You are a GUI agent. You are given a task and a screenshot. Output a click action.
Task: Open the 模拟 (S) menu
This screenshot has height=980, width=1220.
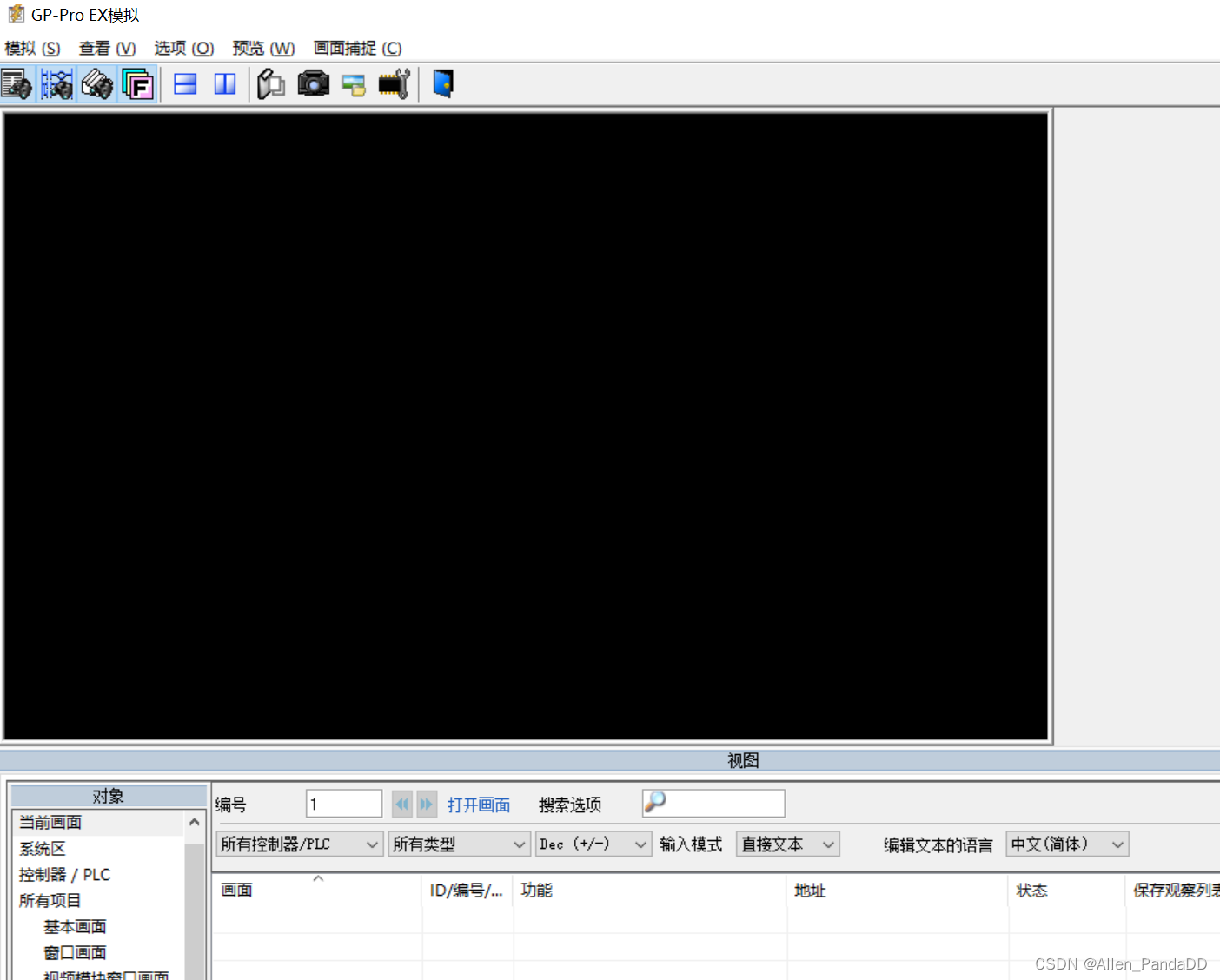click(x=32, y=49)
